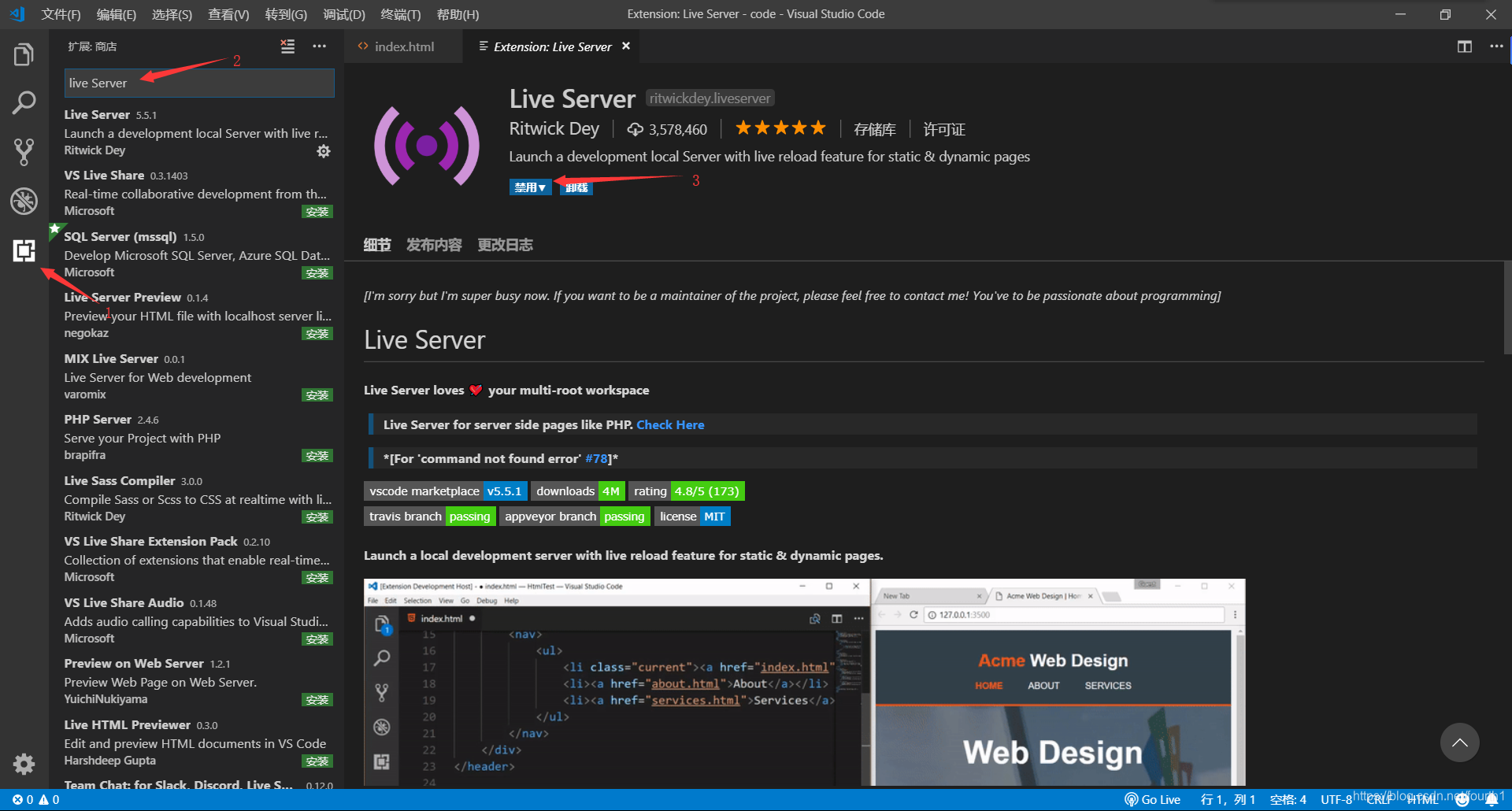Open the Extensions view in activity bar
Viewport: 1512px width, 811px height.
pyautogui.click(x=24, y=250)
